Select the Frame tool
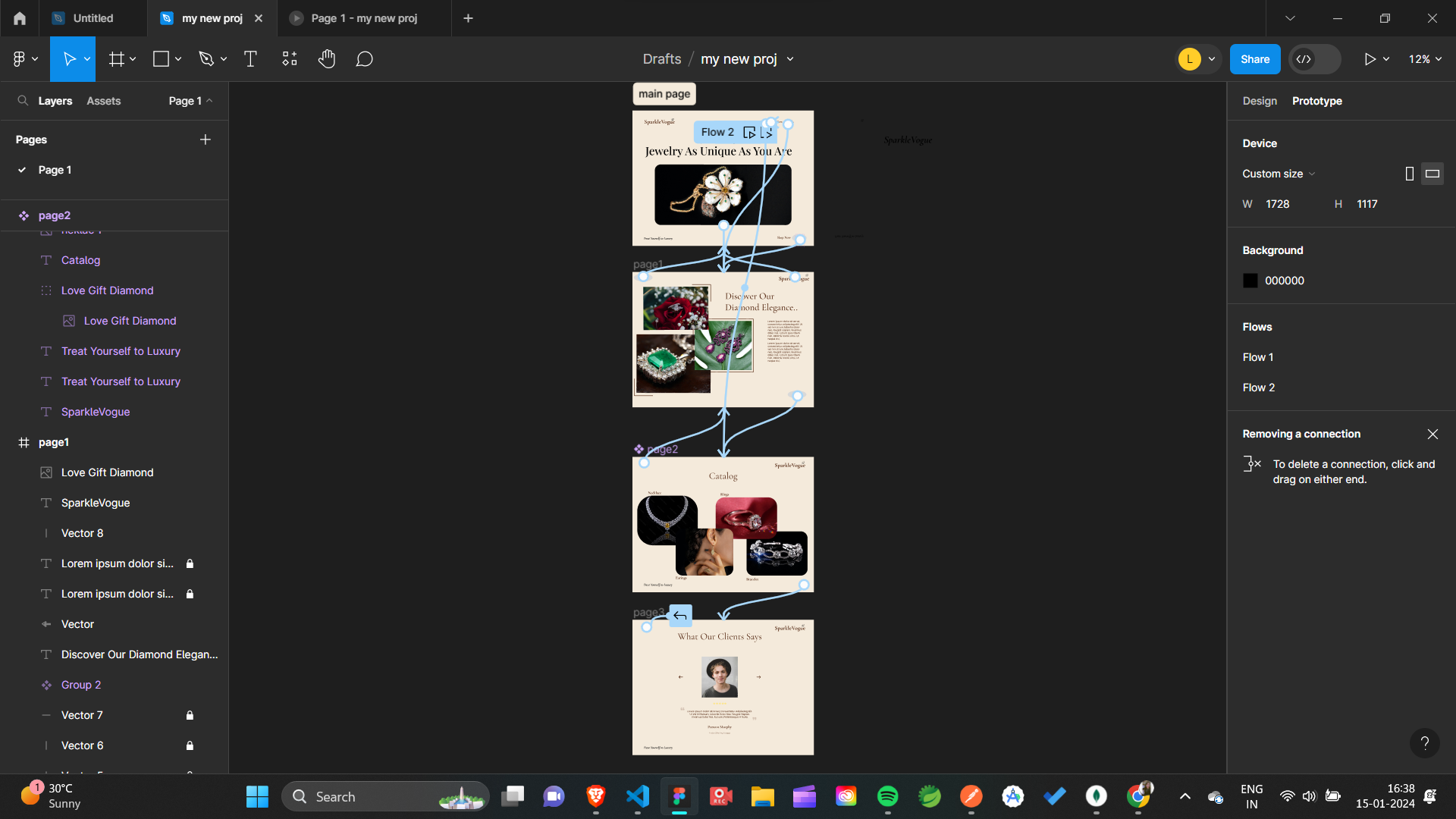1456x819 pixels. tap(116, 59)
